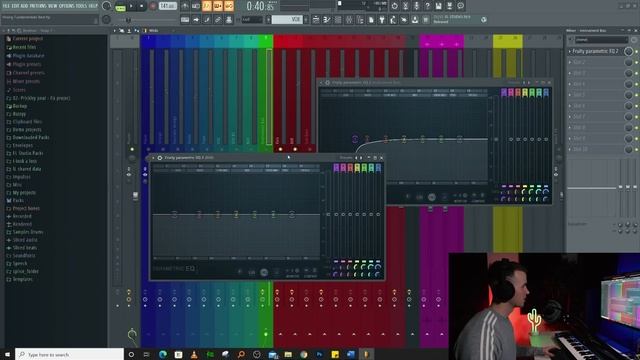
Task: Toggle the Slot 4 enable light
Action: (637, 84)
